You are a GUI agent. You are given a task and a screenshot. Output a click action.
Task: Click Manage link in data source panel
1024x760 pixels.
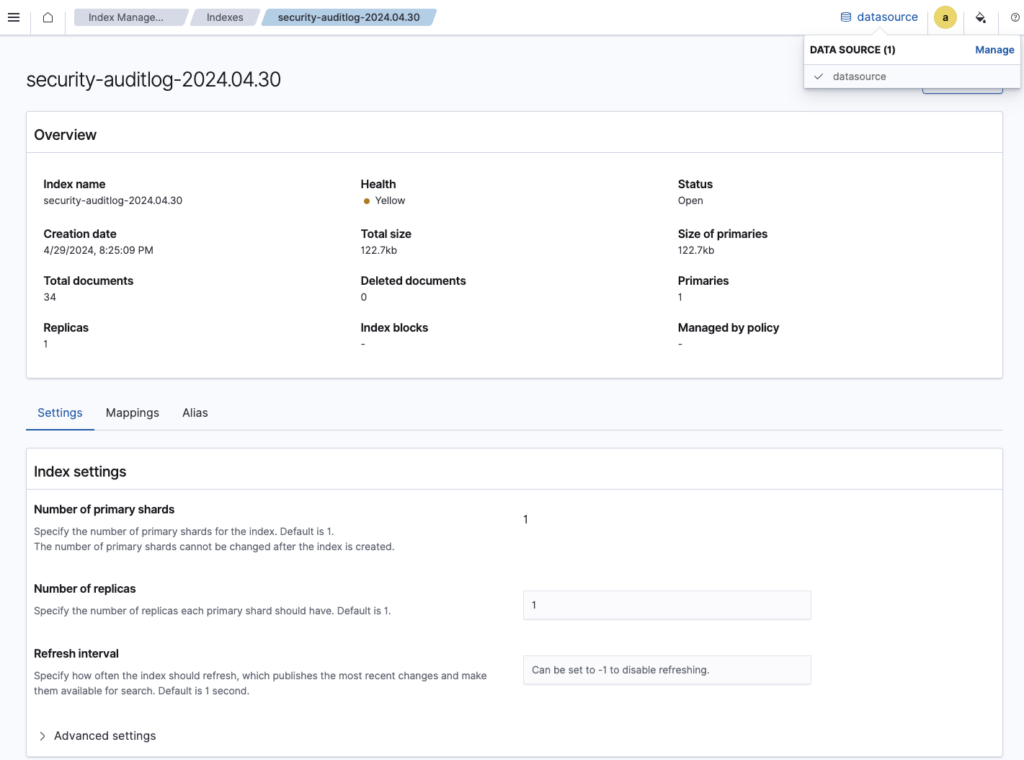tap(994, 50)
